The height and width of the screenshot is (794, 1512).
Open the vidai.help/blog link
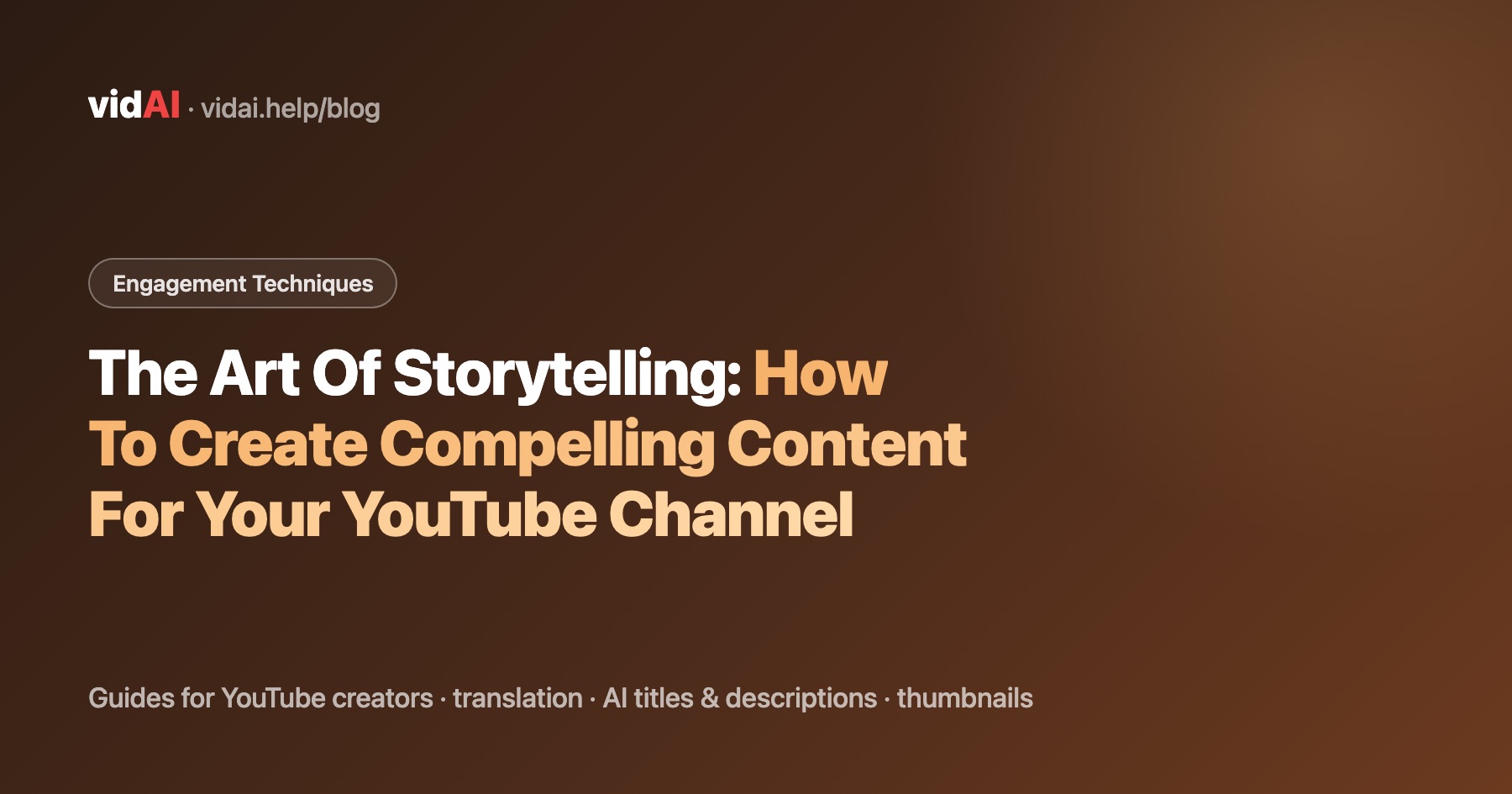291,108
